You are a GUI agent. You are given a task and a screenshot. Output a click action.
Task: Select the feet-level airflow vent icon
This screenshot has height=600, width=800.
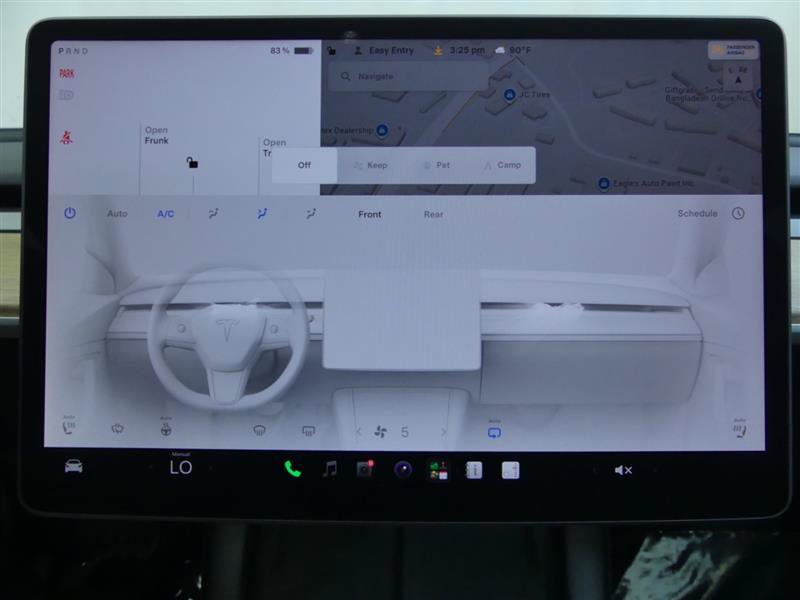tap(311, 214)
